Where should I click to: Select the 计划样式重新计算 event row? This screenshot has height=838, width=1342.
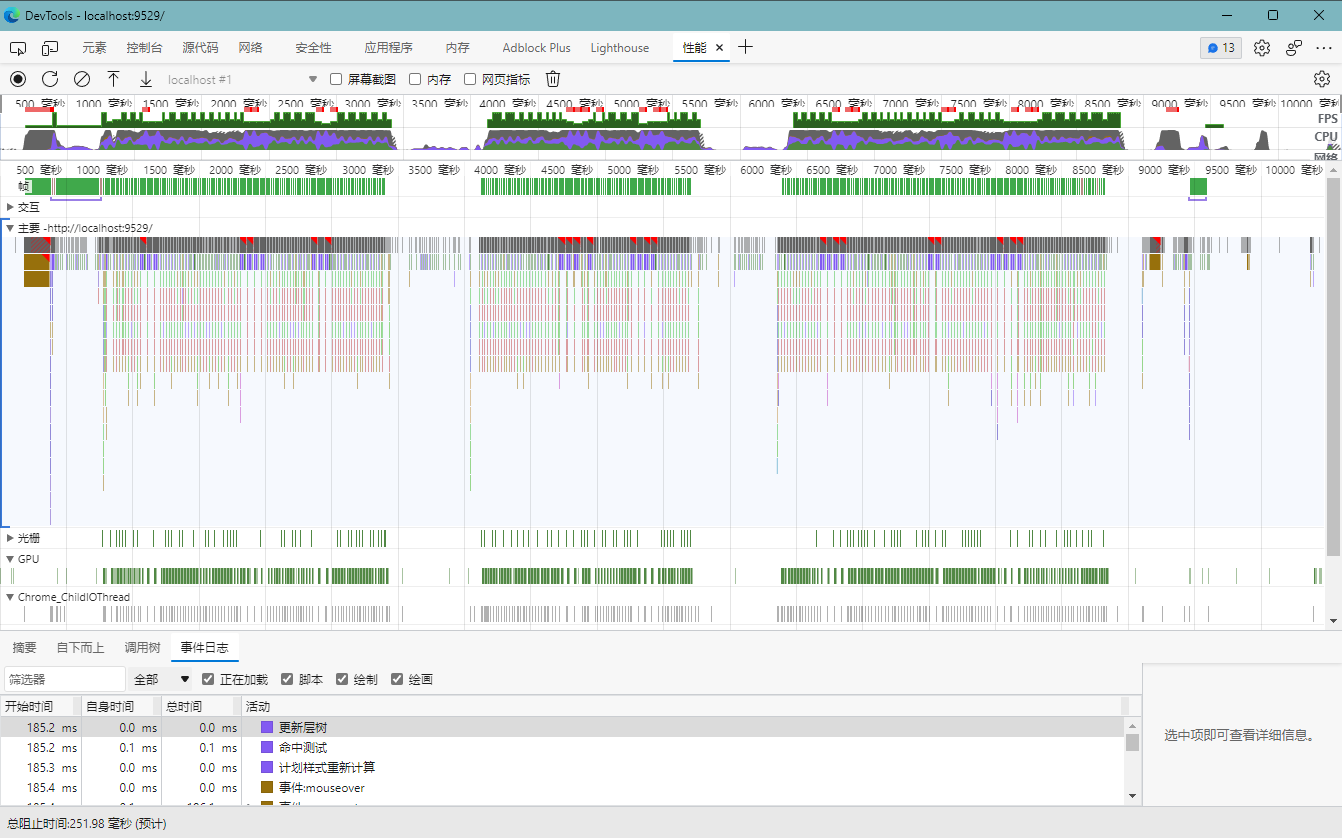tap(562, 767)
